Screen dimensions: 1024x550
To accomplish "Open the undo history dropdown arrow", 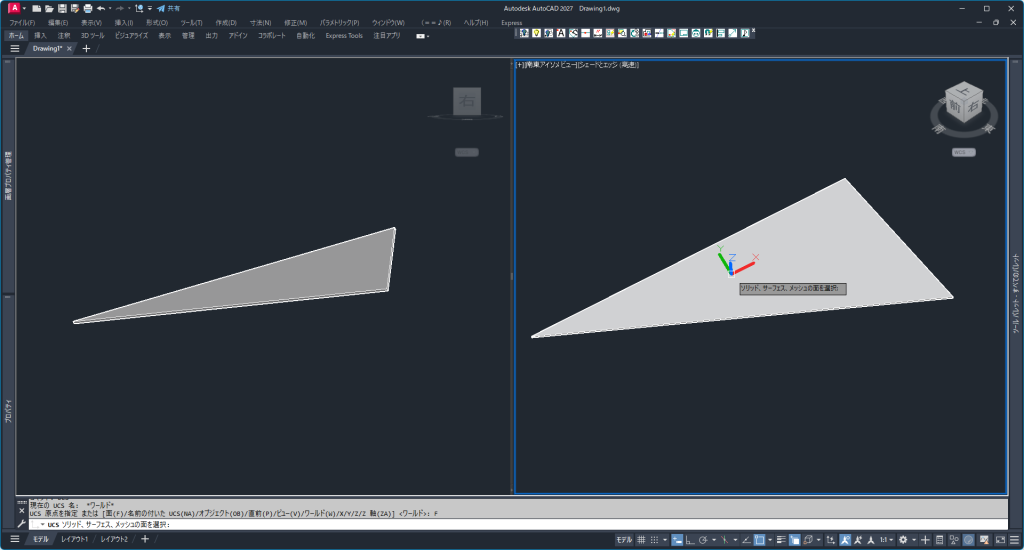I will [110, 8].
